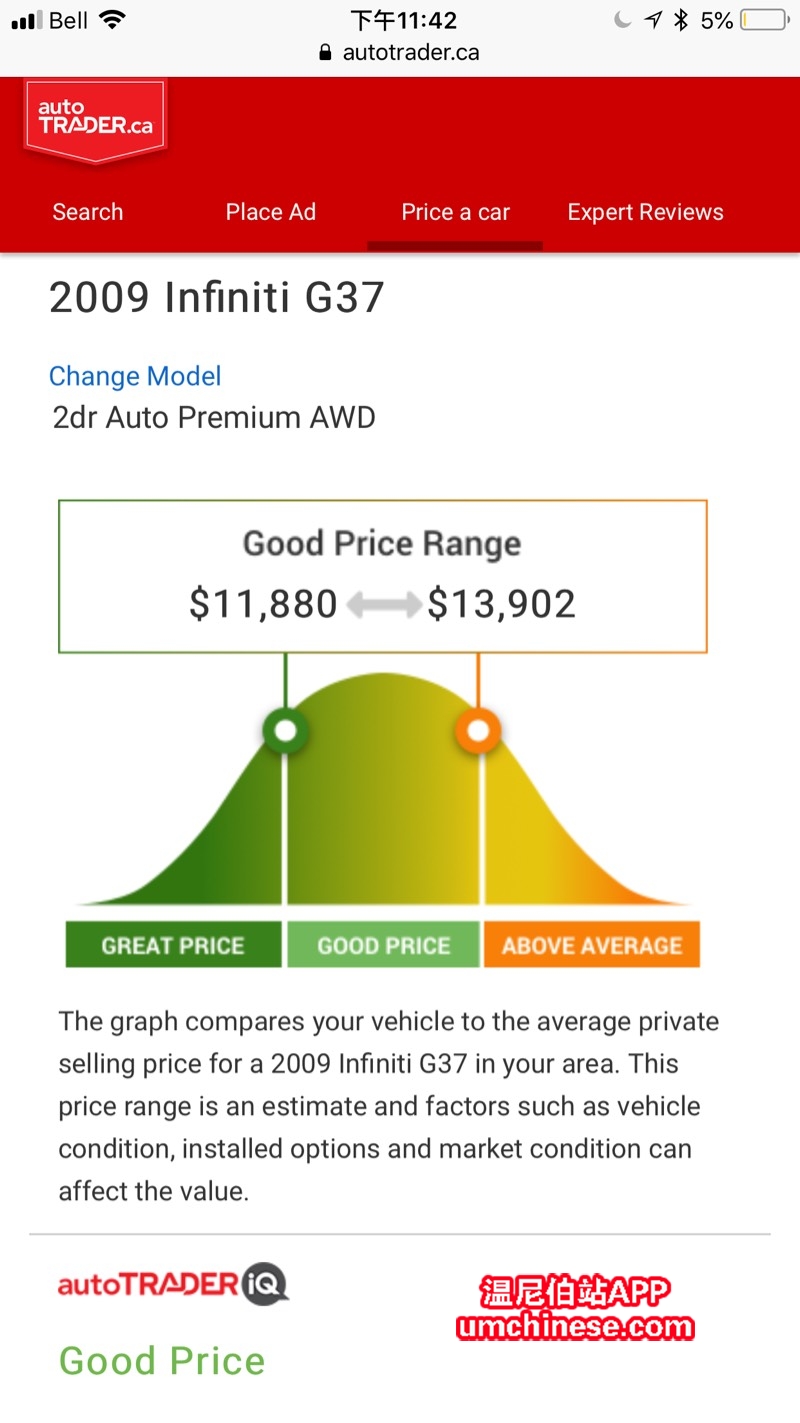Tap the location arrow status icon
Viewport: 800px width, 1423px height.
(x=653, y=20)
